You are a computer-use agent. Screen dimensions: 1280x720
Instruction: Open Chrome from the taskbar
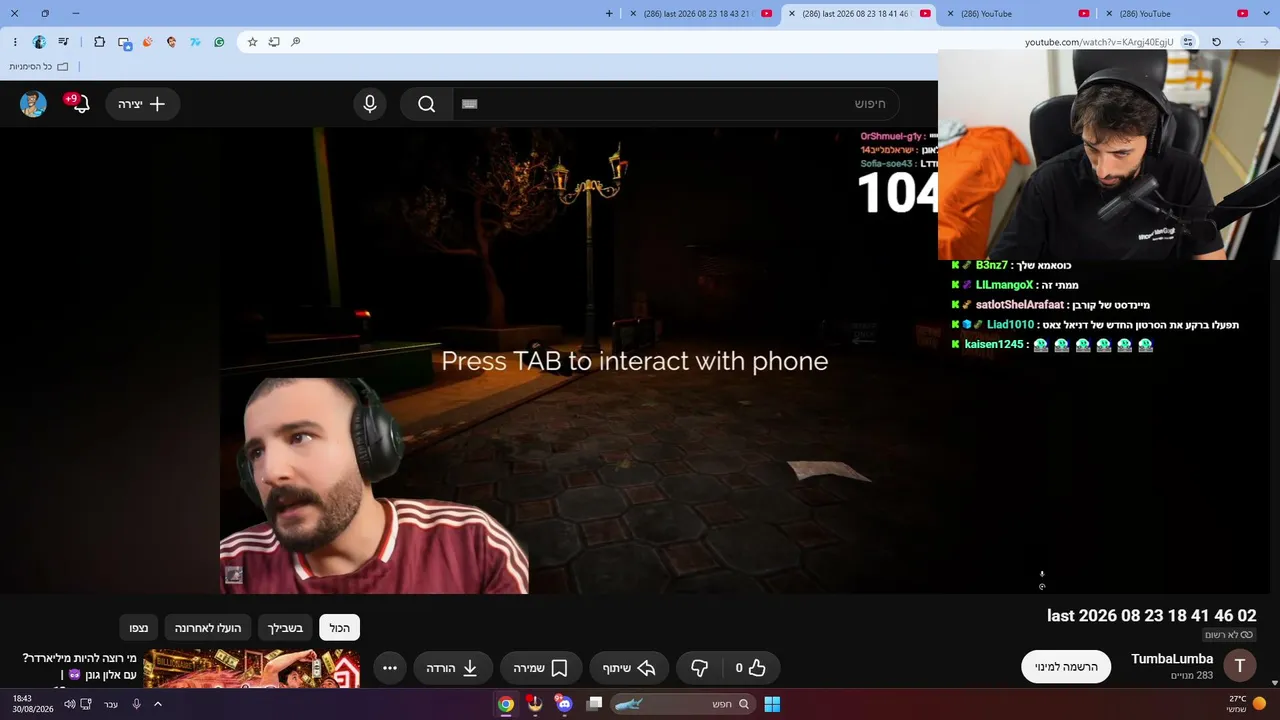tap(506, 704)
